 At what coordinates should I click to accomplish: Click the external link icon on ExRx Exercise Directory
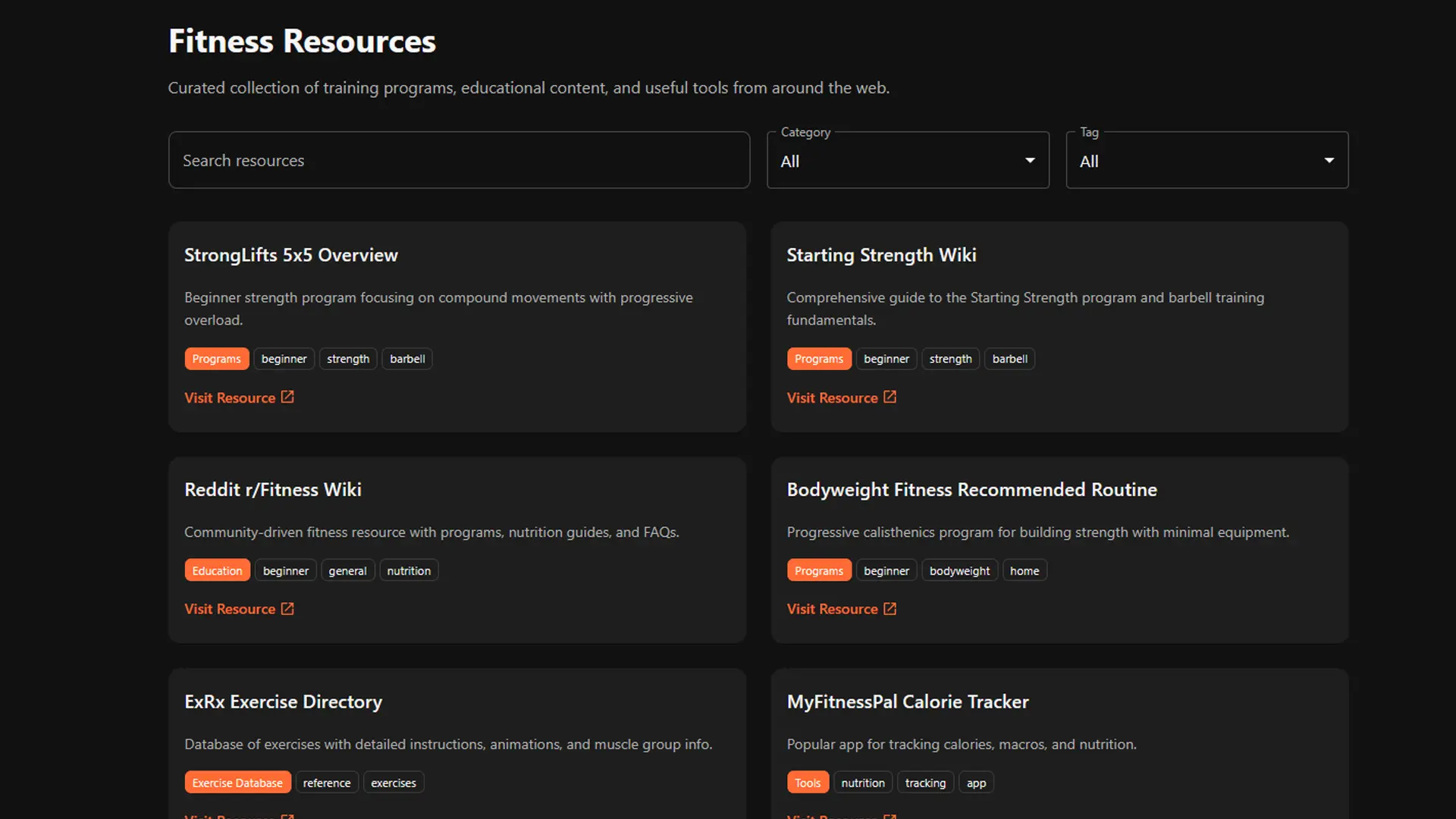(x=287, y=817)
